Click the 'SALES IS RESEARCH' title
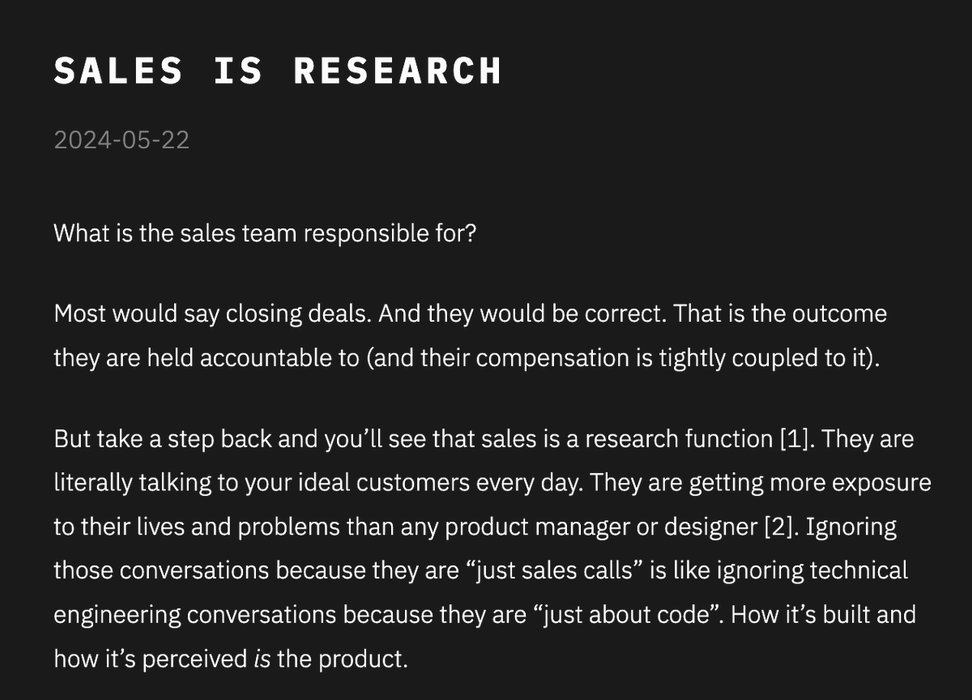The image size is (972, 700). coord(278,71)
